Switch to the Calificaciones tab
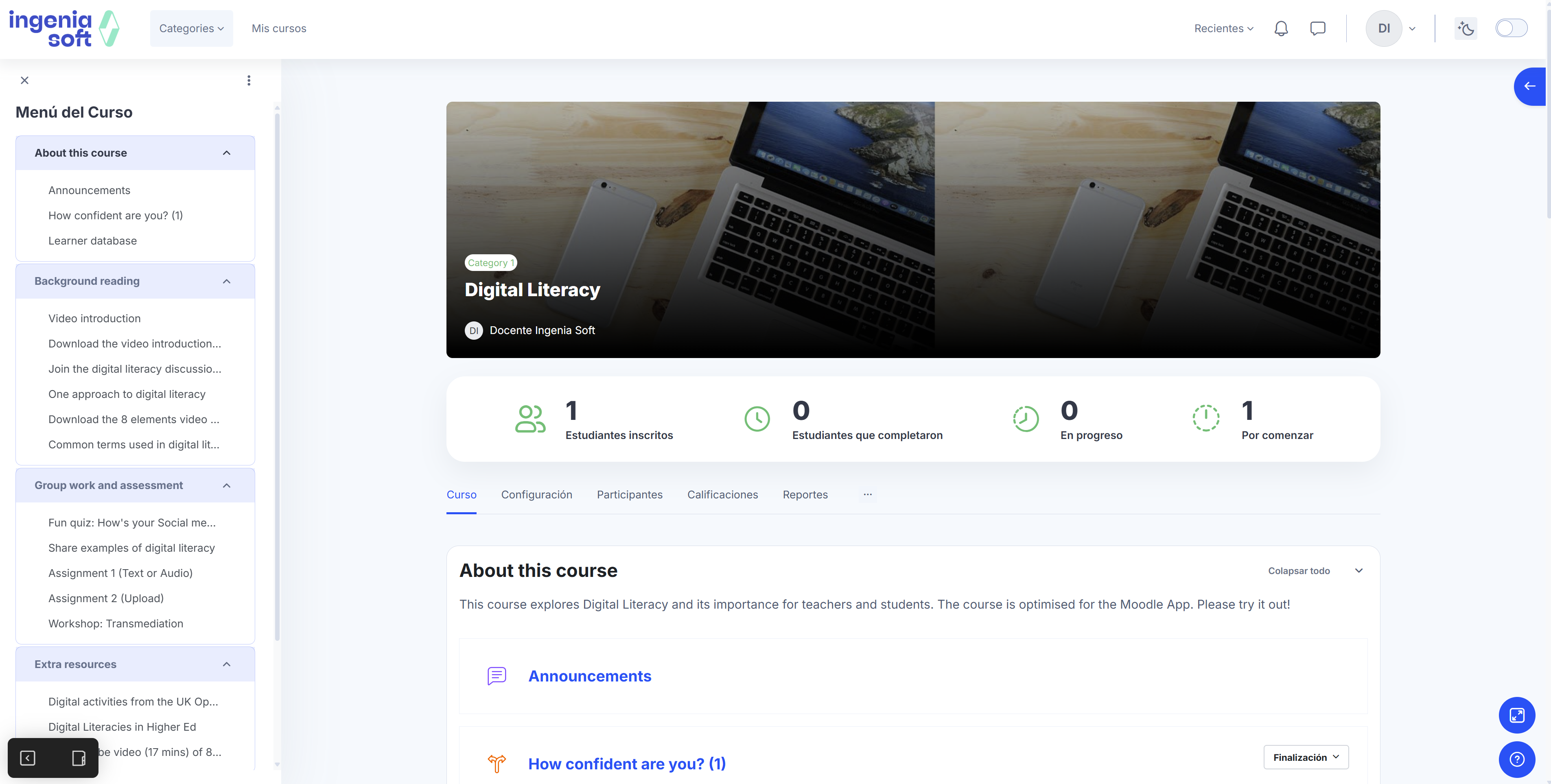The width and height of the screenshot is (1551, 784). tap(722, 495)
